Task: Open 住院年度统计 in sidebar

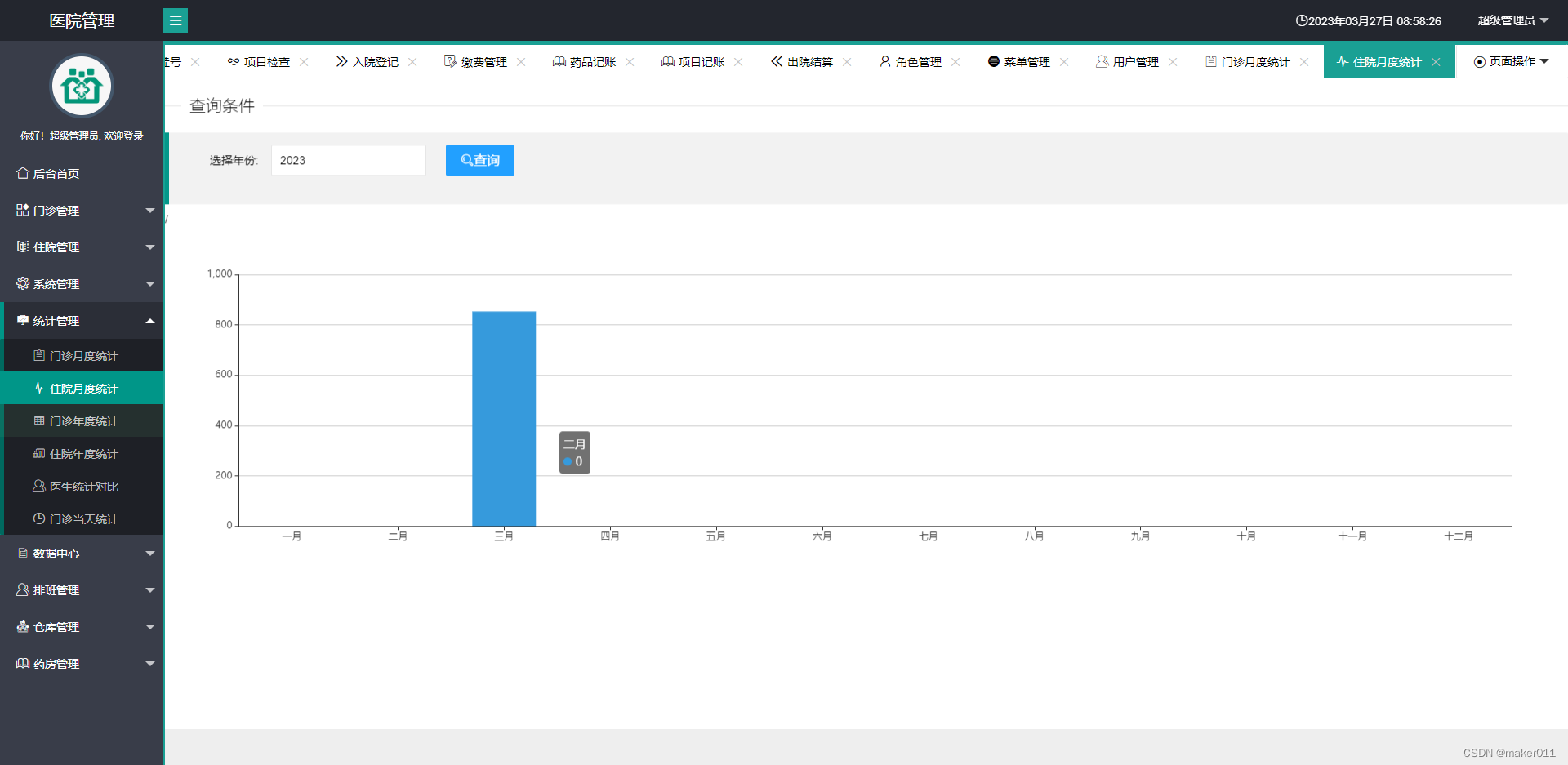Action: 83,453
